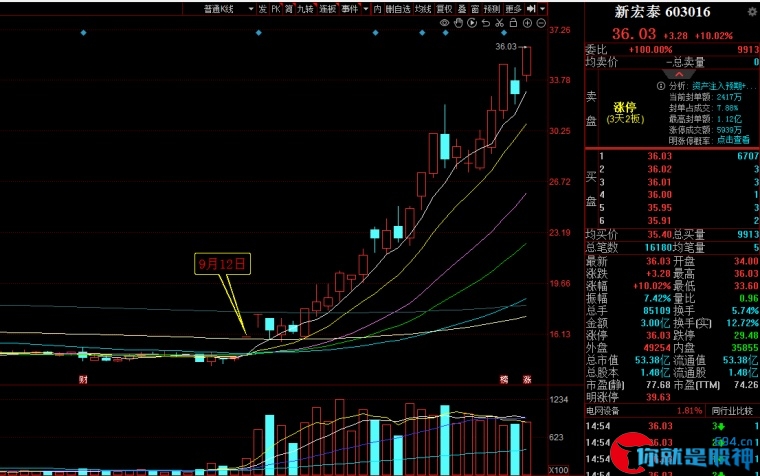760x476 pixels.
Task: Click 叠 overlay toolbar item
Action: click(x=462, y=9)
